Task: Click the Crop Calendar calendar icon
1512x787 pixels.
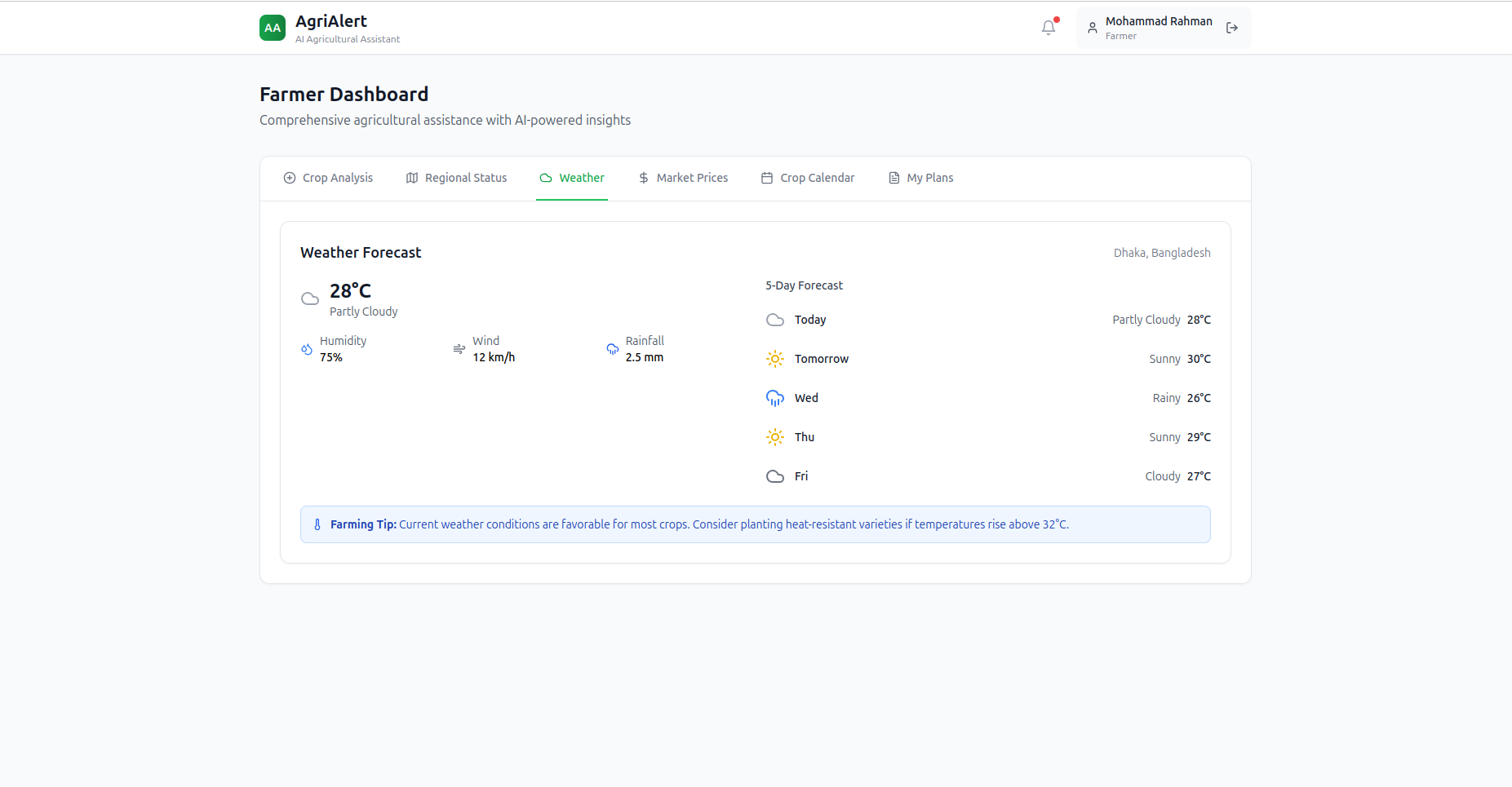Action: [767, 178]
